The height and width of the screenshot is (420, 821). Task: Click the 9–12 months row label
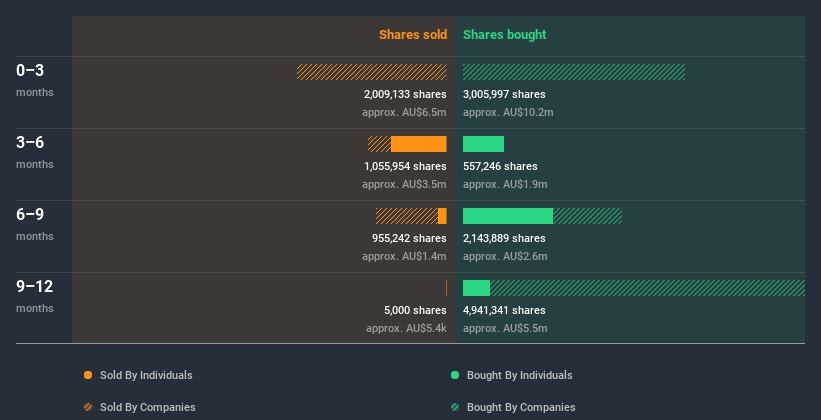point(35,296)
